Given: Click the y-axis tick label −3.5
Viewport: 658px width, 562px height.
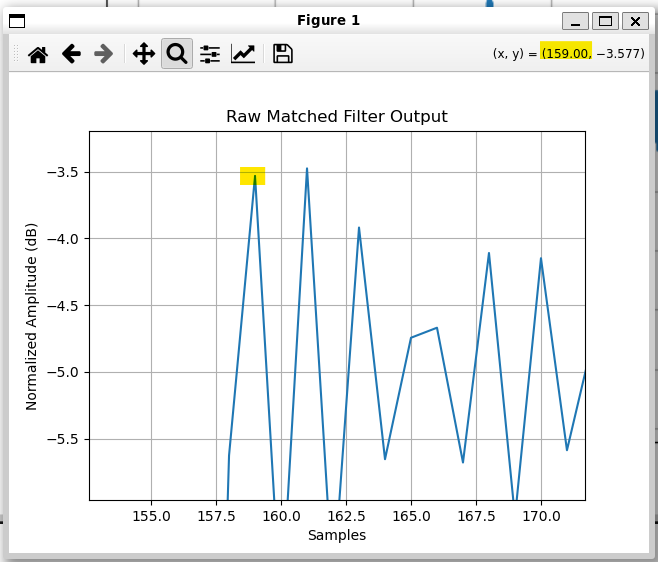Looking at the screenshot, I should [63, 173].
